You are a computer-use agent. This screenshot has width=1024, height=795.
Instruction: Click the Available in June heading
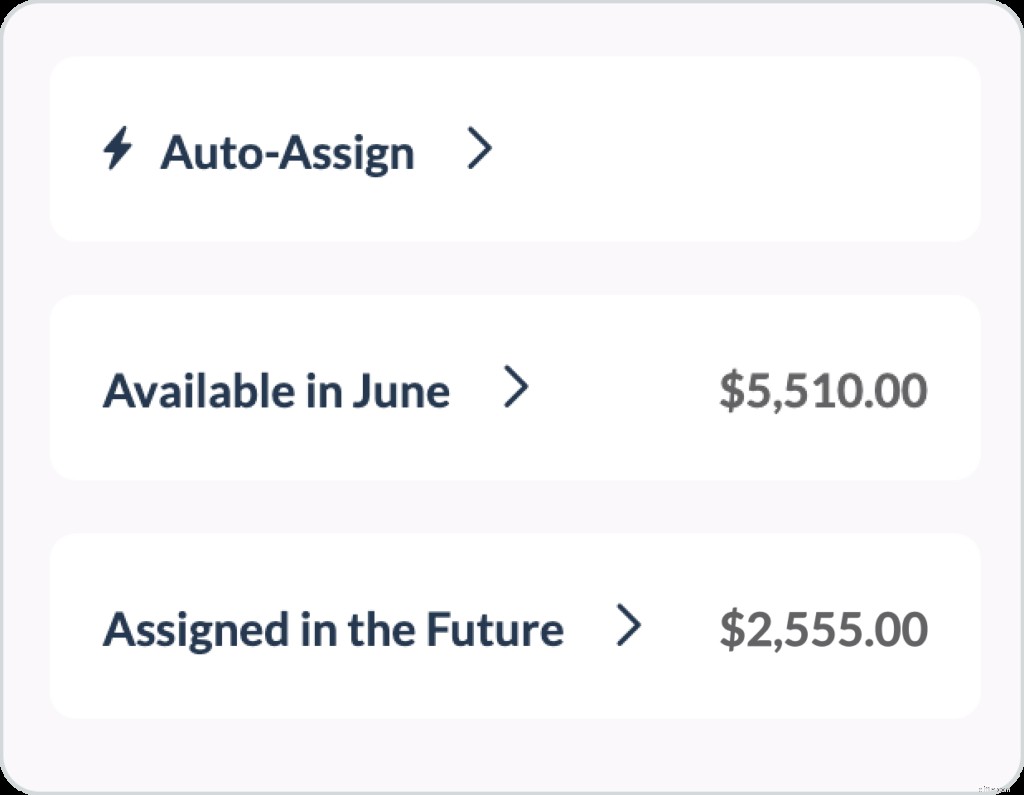(276, 390)
